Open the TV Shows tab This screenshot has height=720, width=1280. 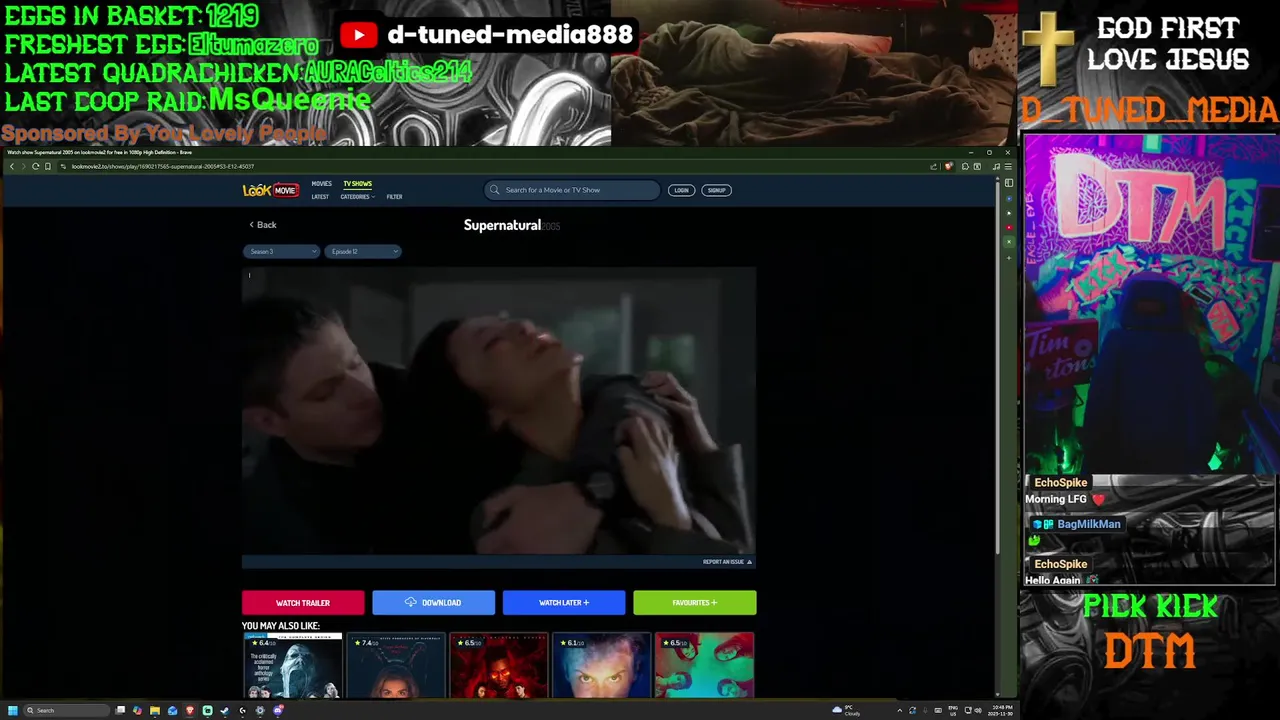point(357,184)
